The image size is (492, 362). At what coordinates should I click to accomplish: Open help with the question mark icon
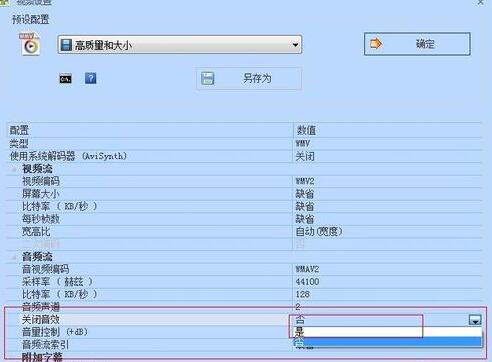click(x=90, y=78)
